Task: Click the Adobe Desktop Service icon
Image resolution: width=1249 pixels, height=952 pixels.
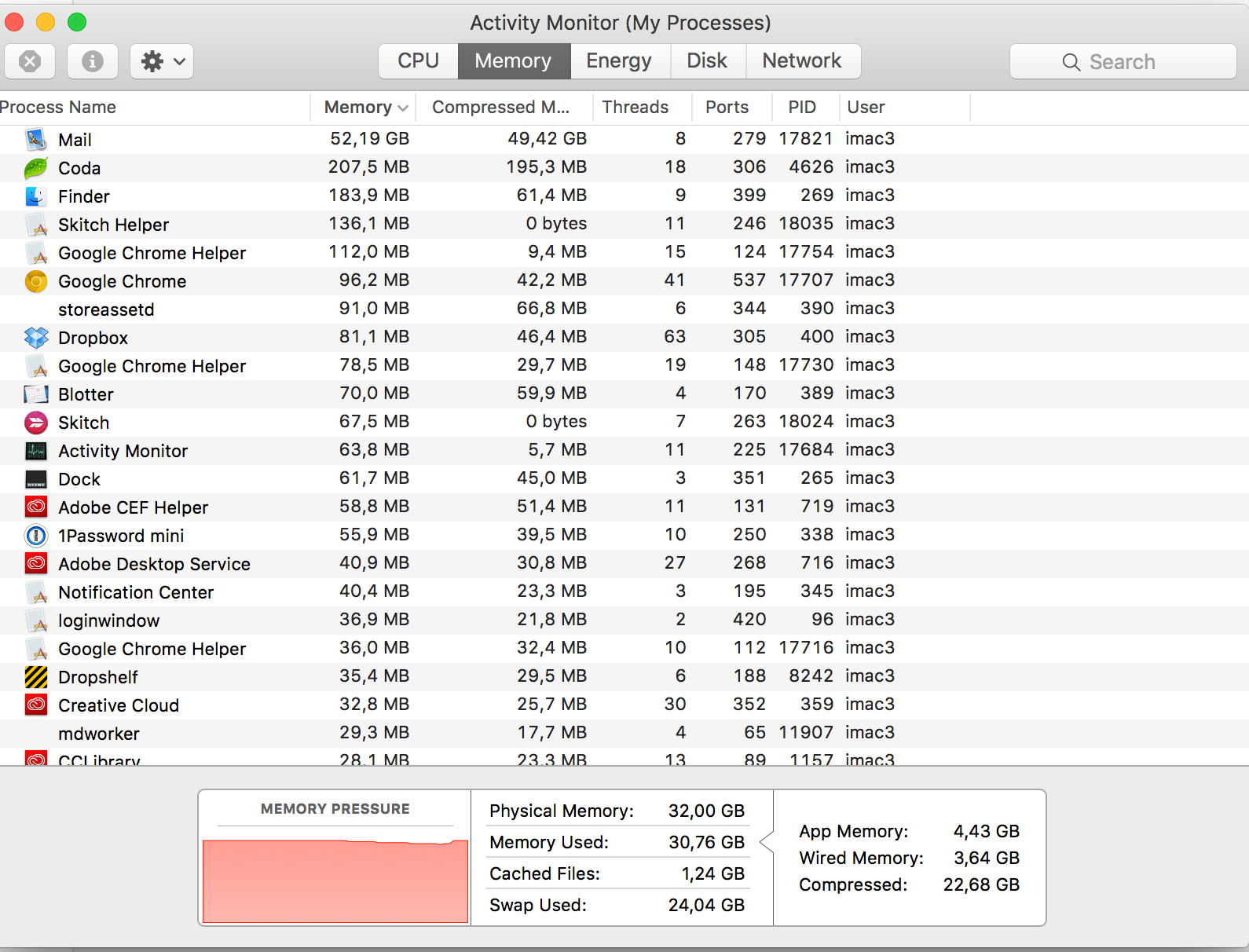Action: [x=36, y=564]
